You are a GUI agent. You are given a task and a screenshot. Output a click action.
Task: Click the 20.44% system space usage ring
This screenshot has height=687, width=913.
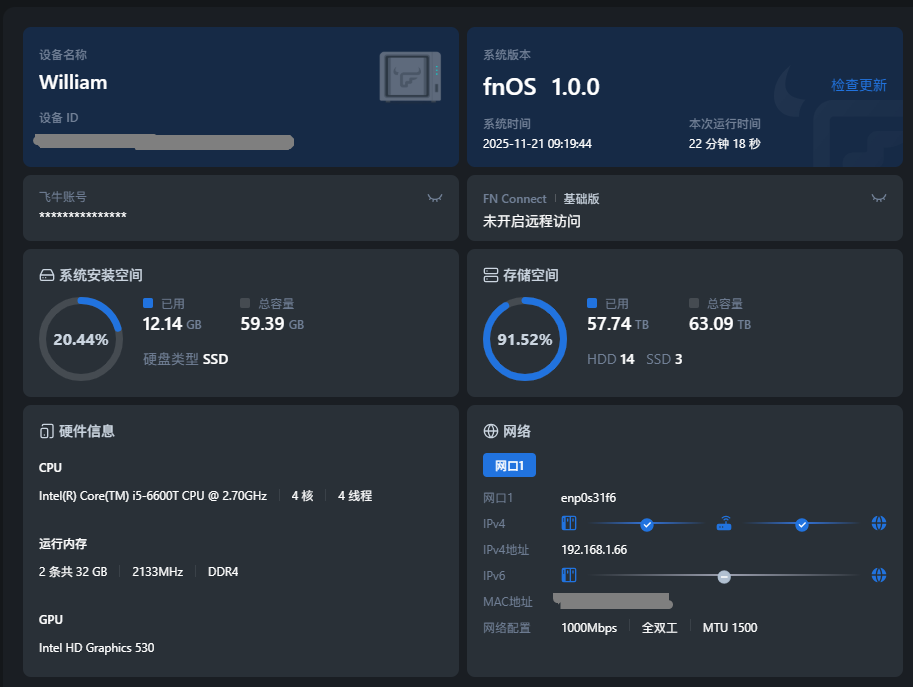(80, 339)
